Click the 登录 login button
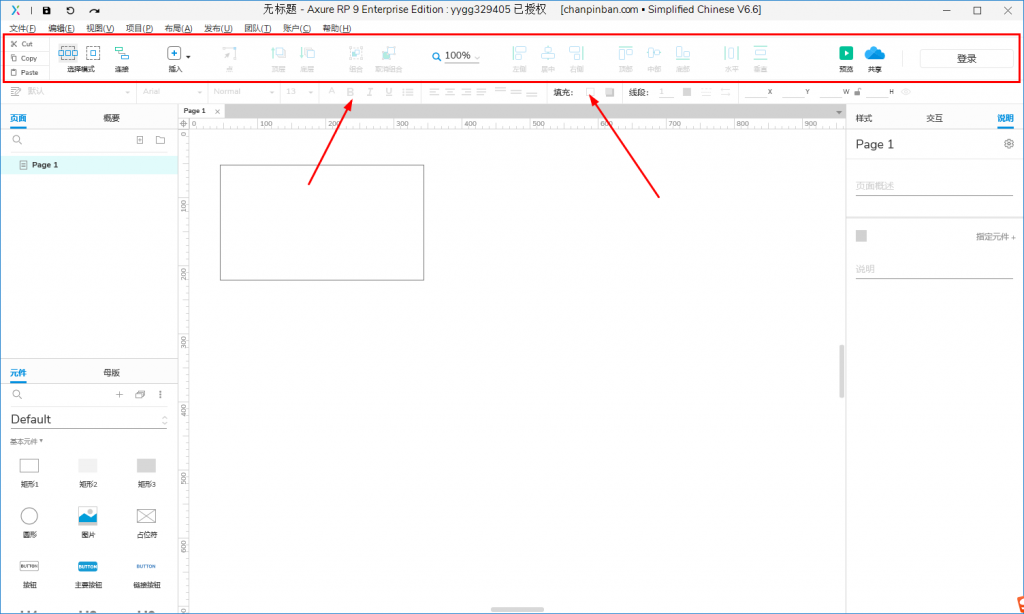Image resolution: width=1024 pixels, height=614 pixels. 966,58
